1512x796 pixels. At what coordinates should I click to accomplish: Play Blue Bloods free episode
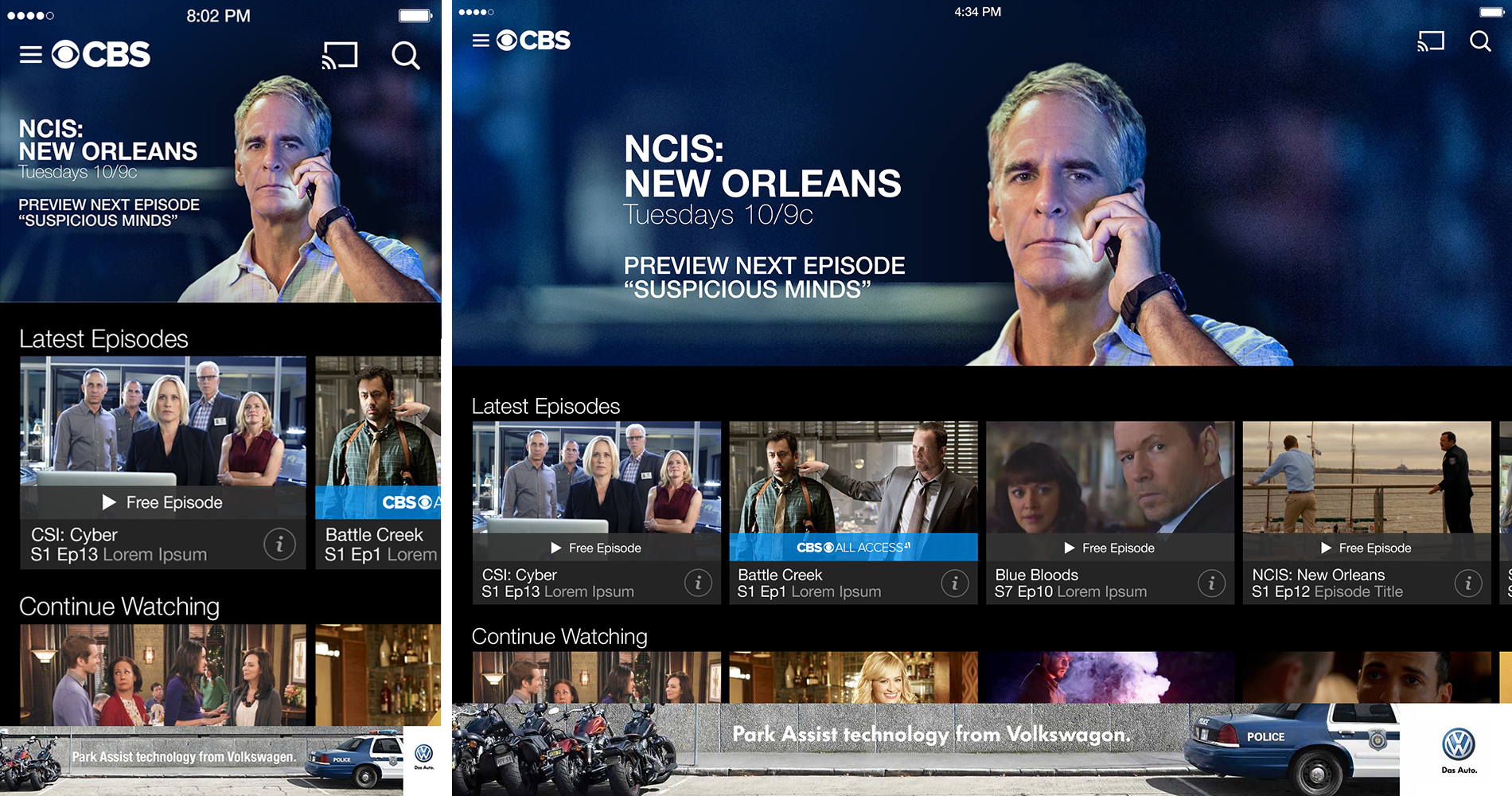point(1110,548)
